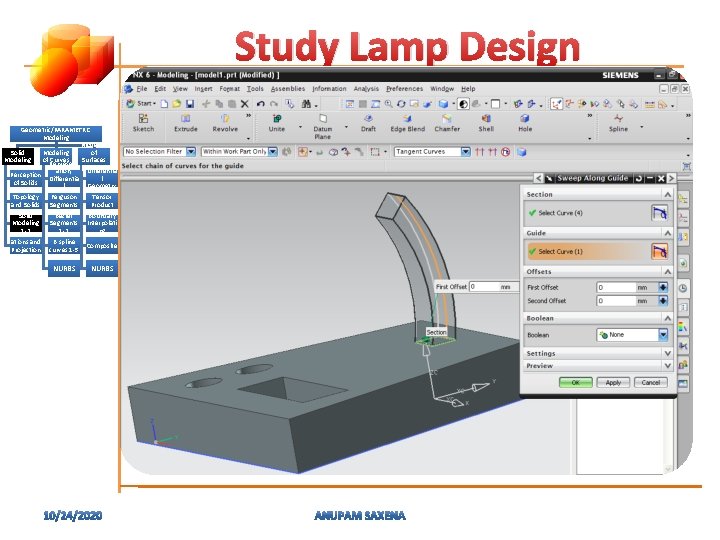720x540 pixels.
Task: Open the Analysis menu
Action: click(366, 89)
